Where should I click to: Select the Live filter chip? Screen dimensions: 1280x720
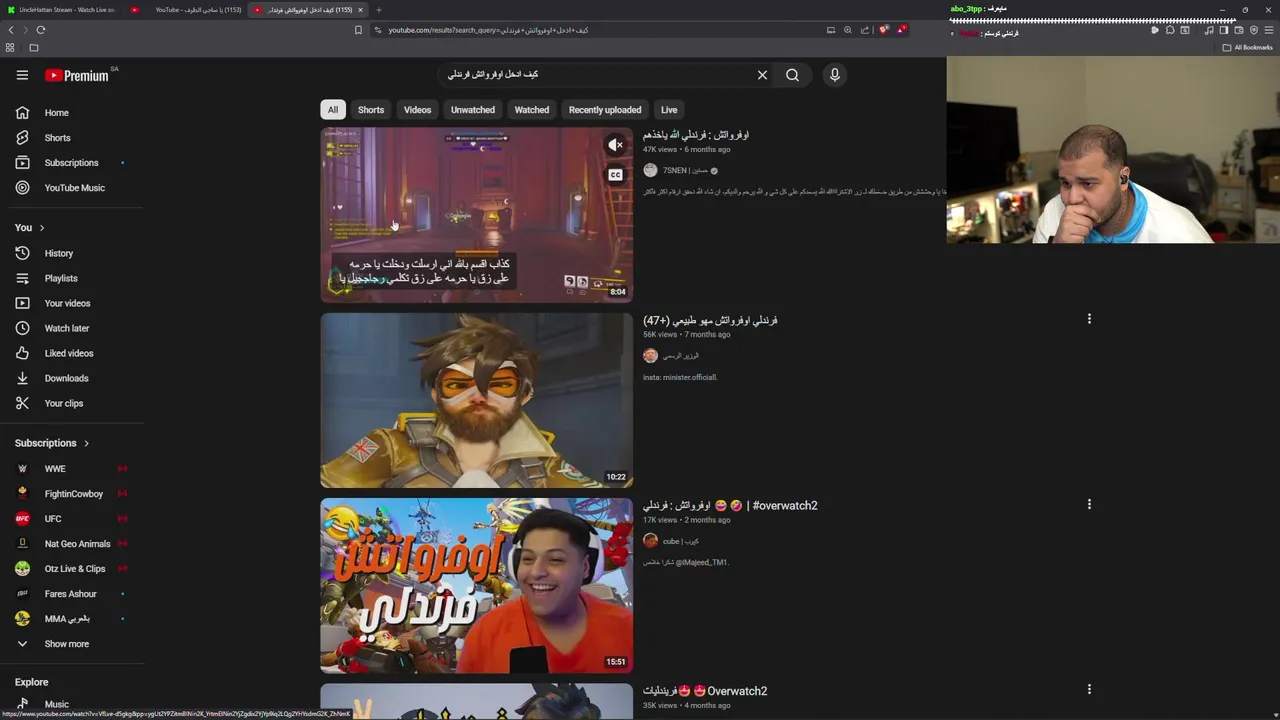coord(669,110)
